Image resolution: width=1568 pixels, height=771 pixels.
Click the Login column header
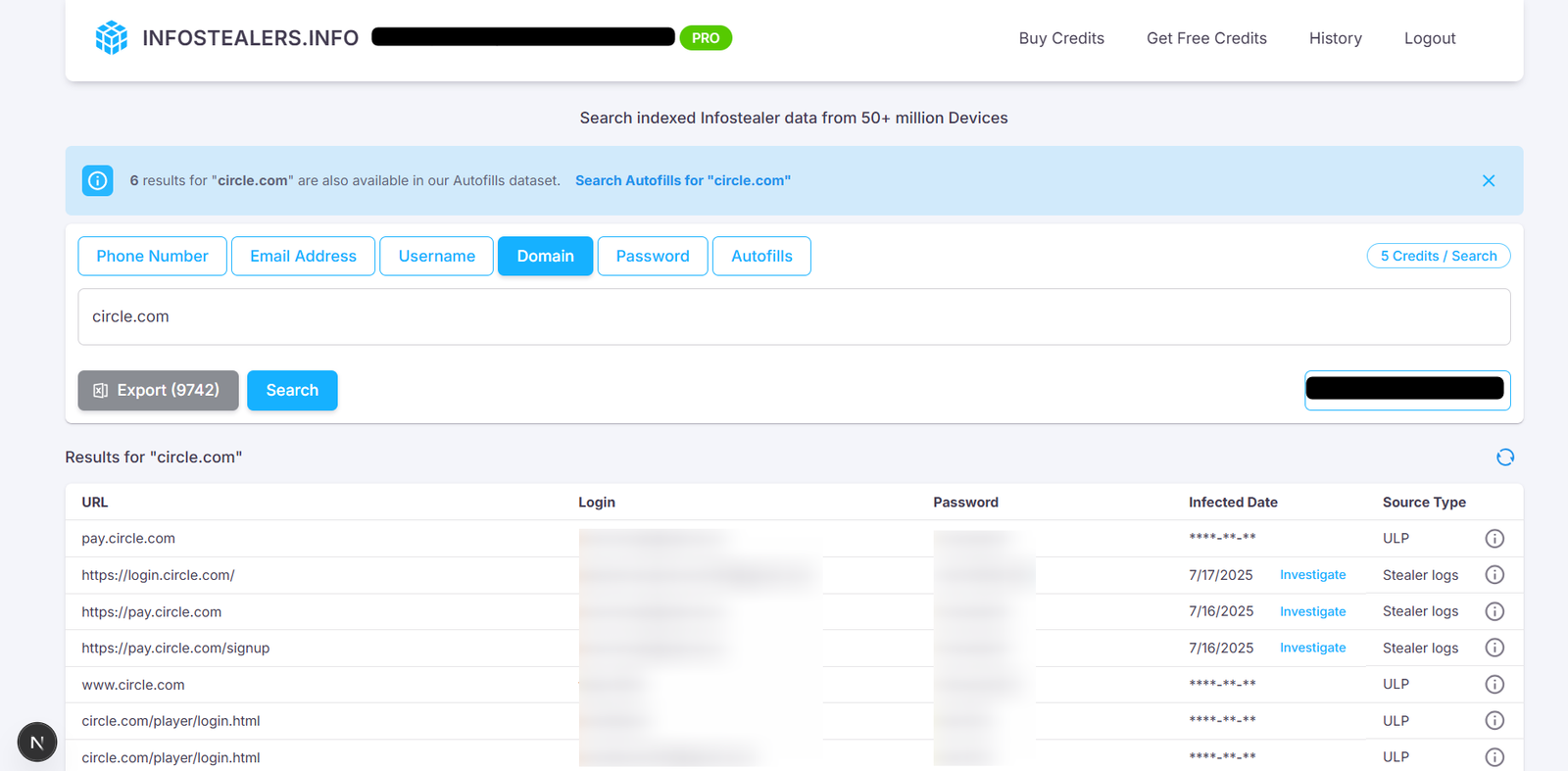coord(597,502)
